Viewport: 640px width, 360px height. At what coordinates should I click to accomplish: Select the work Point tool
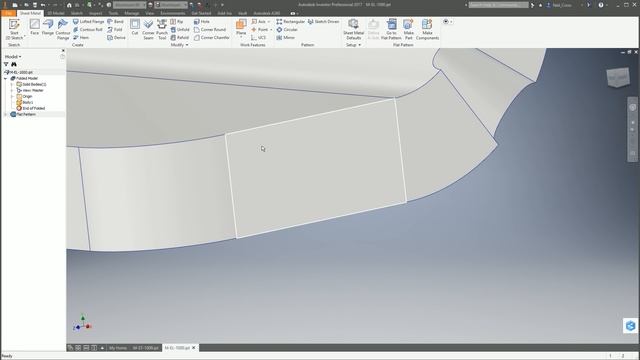260,29
